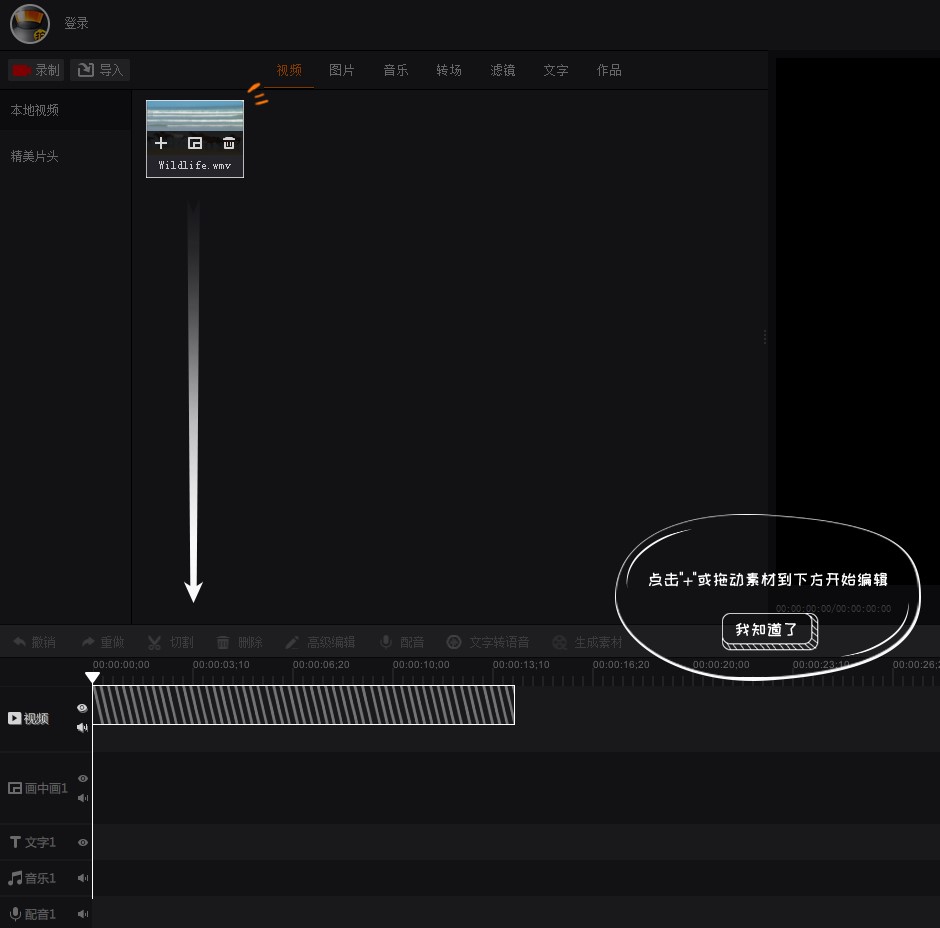Click the 切割 scissors tool

pyautogui.click(x=170, y=642)
